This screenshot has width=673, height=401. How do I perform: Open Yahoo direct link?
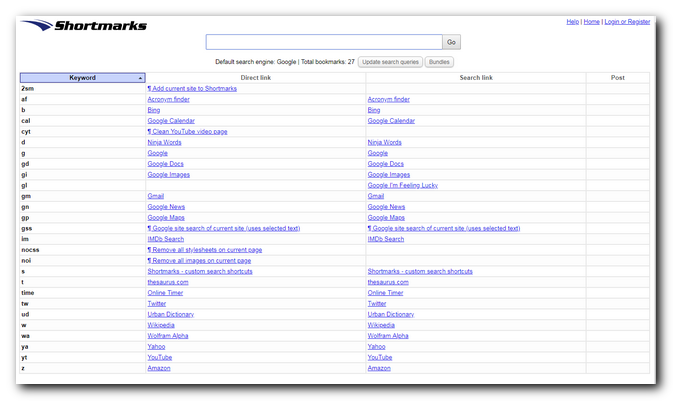[156, 346]
